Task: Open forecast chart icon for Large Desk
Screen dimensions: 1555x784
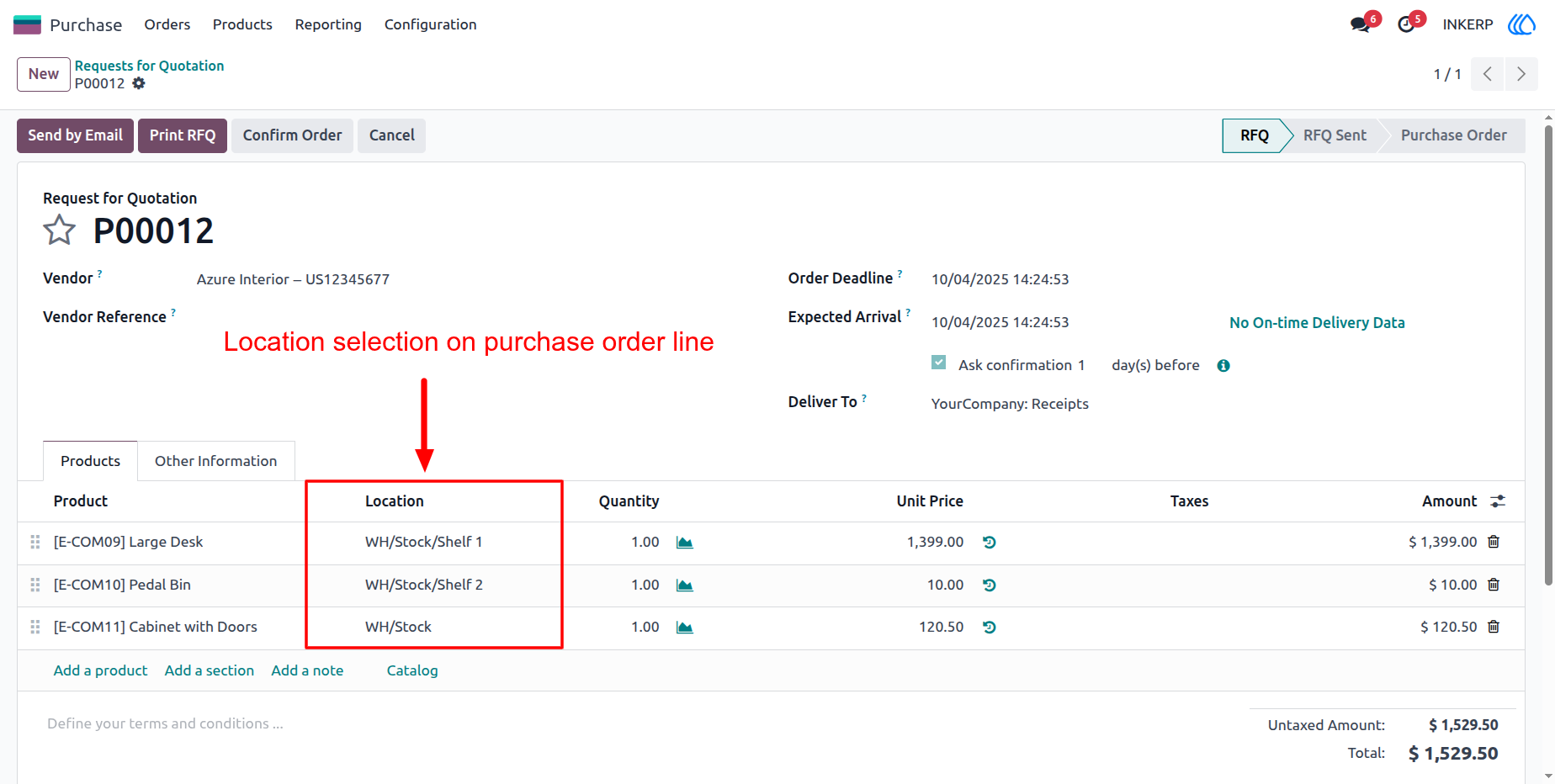Action: click(x=685, y=543)
